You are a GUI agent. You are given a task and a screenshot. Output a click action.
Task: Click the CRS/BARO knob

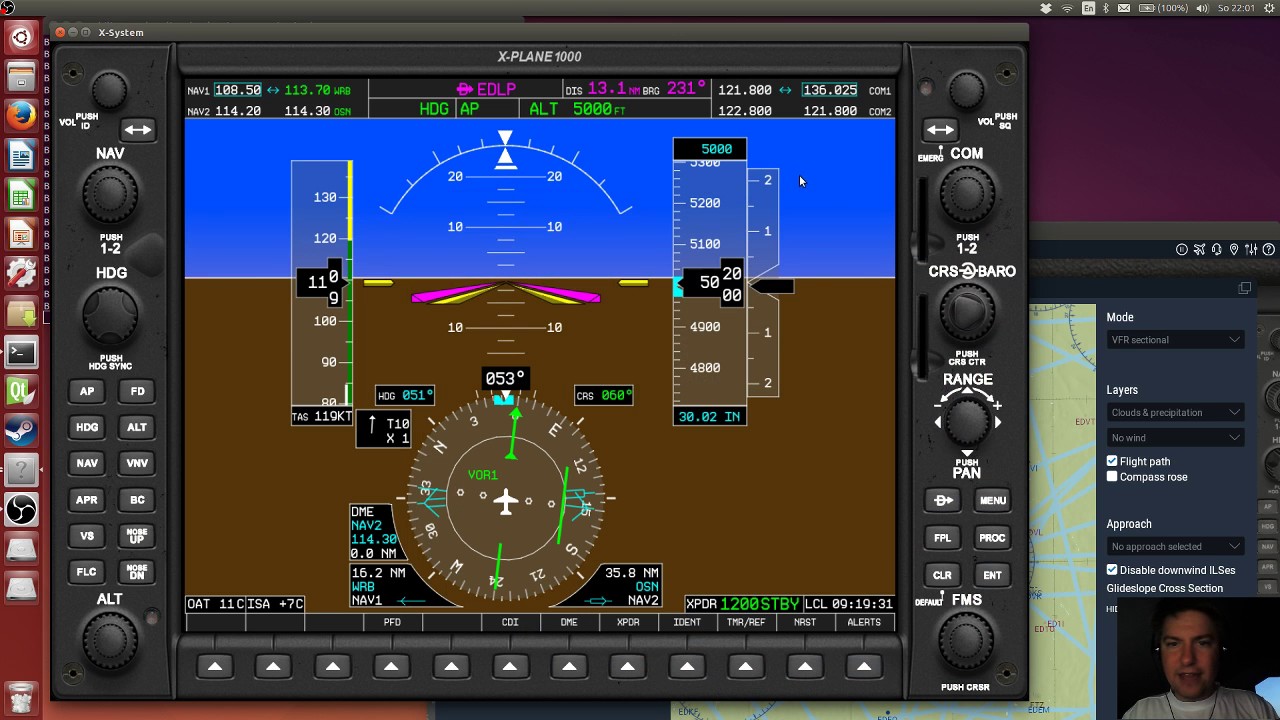(967, 312)
